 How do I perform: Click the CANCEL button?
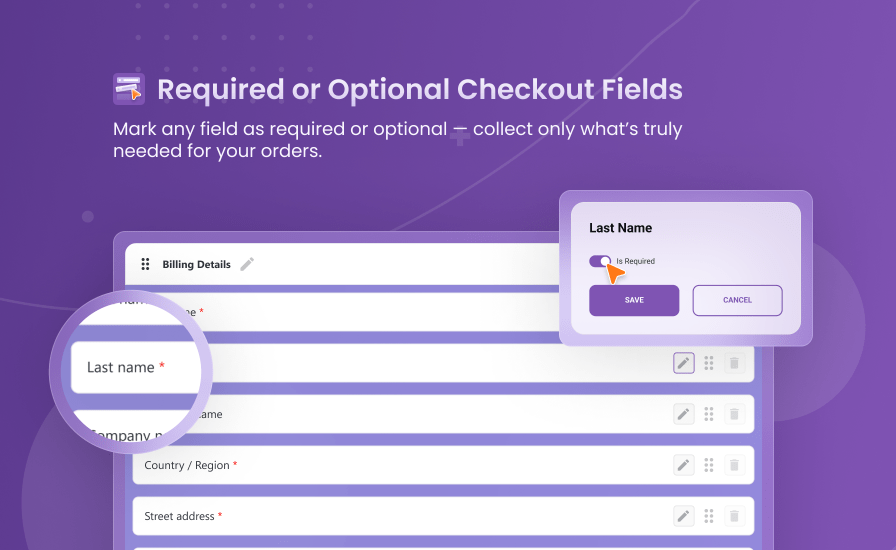point(737,300)
